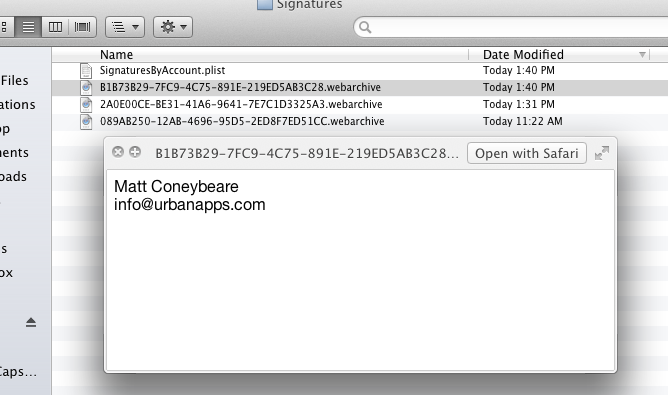Viewport: 668px width, 395px height.
Task: Click the Quick Look plus button
Action: pyautogui.click(x=135, y=152)
